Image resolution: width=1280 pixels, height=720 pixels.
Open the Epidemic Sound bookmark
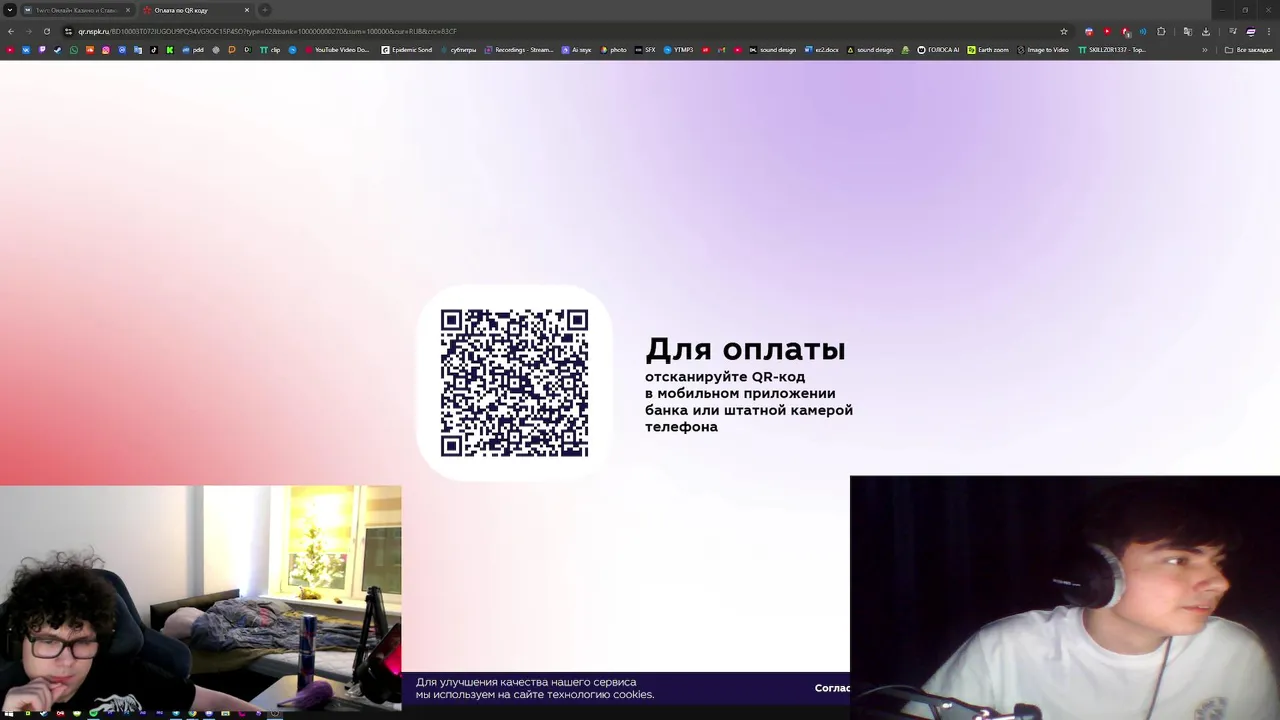click(x=406, y=49)
